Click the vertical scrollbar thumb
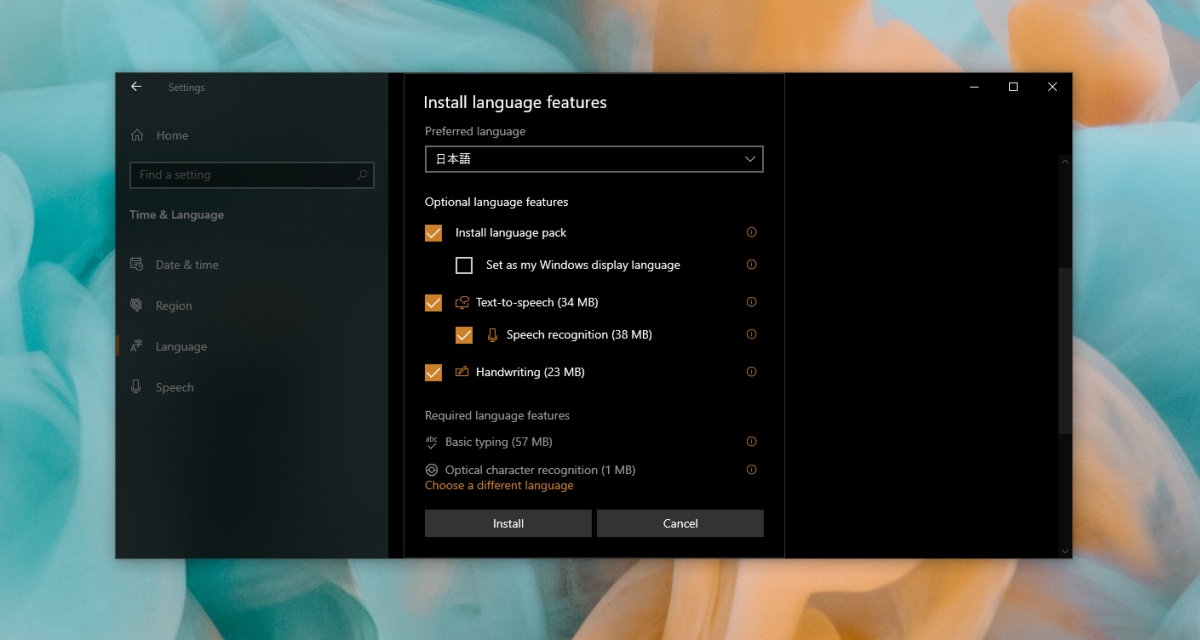Viewport: 1200px width, 640px height. click(1065, 350)
